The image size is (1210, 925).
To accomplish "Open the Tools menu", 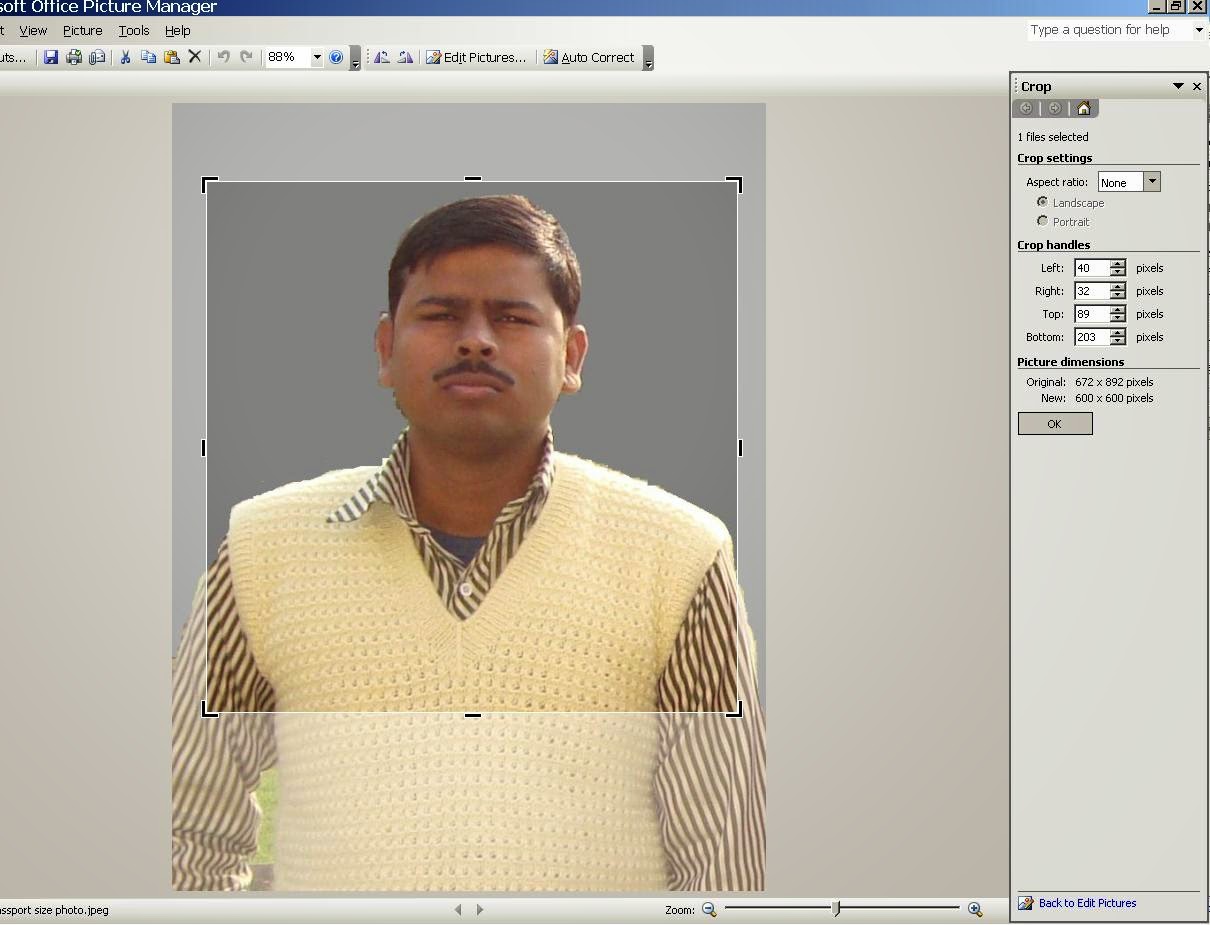I will pyautogui.click(x=134, y=31).
